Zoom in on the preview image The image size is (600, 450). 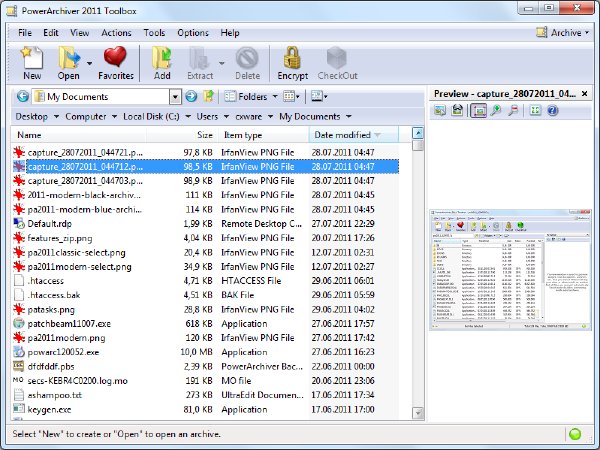pyautogui.click(x=496, y=111)
